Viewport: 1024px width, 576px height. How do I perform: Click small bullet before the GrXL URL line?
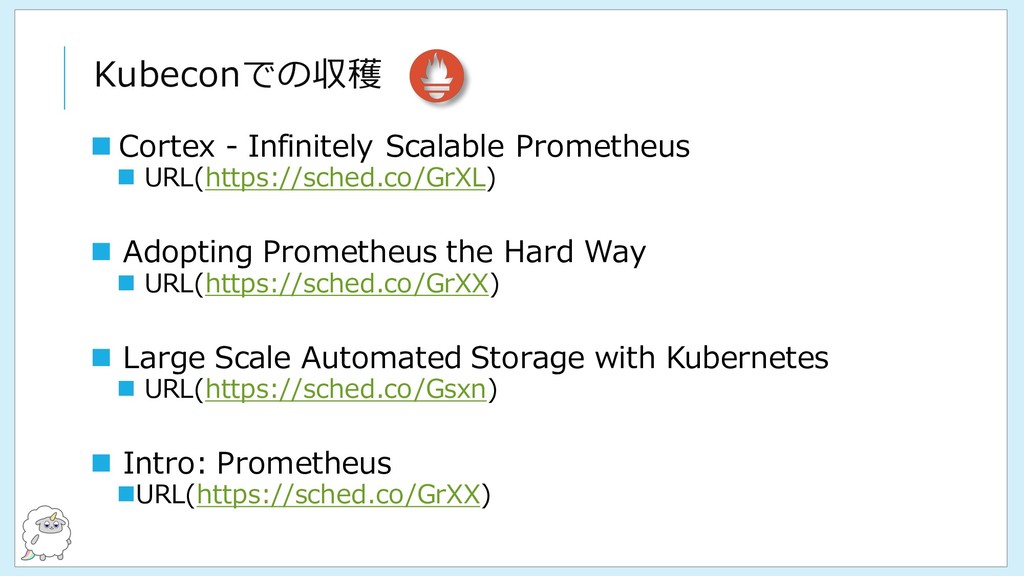point(126,177)
